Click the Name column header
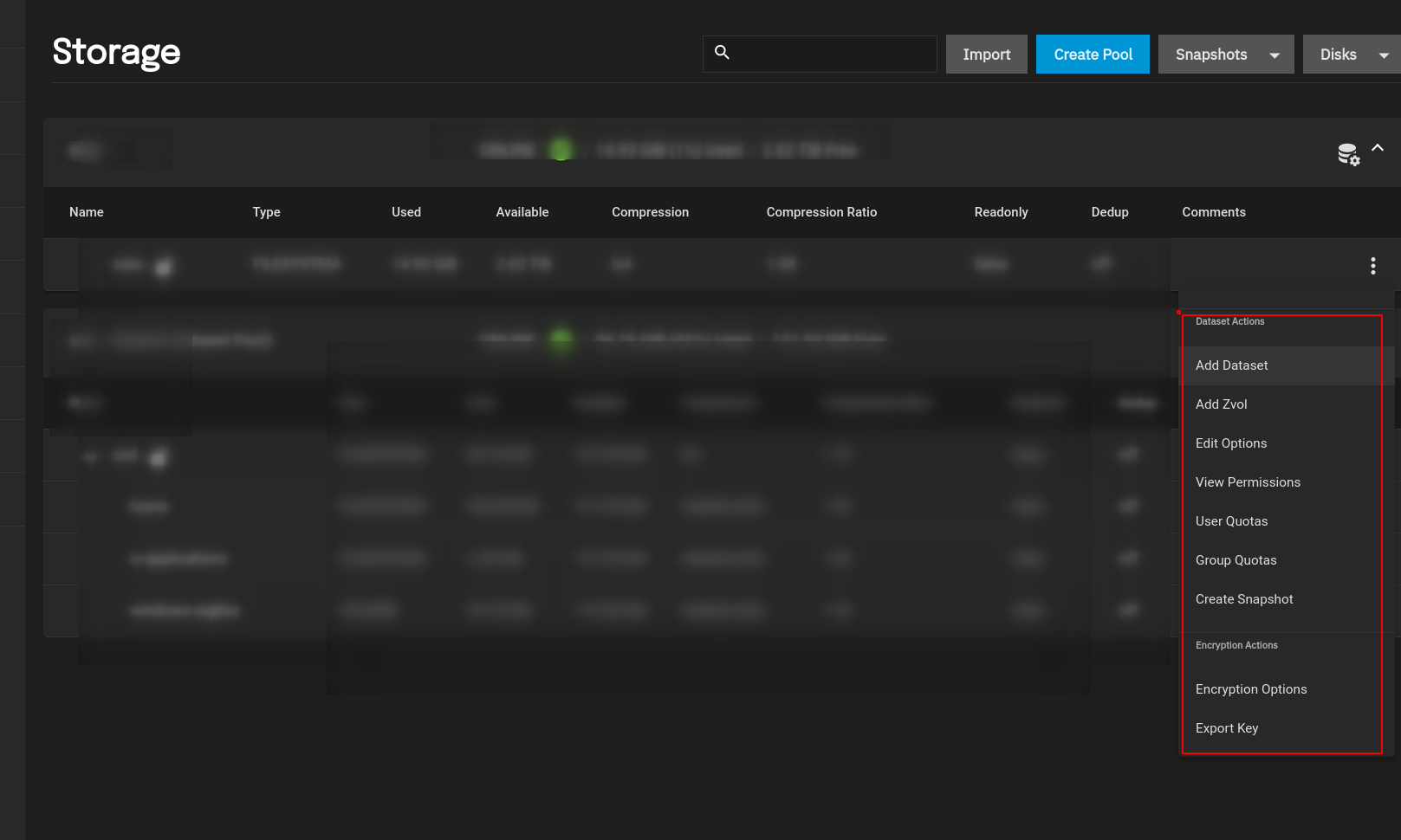The image size is (1401, 840). coord(87,212)
